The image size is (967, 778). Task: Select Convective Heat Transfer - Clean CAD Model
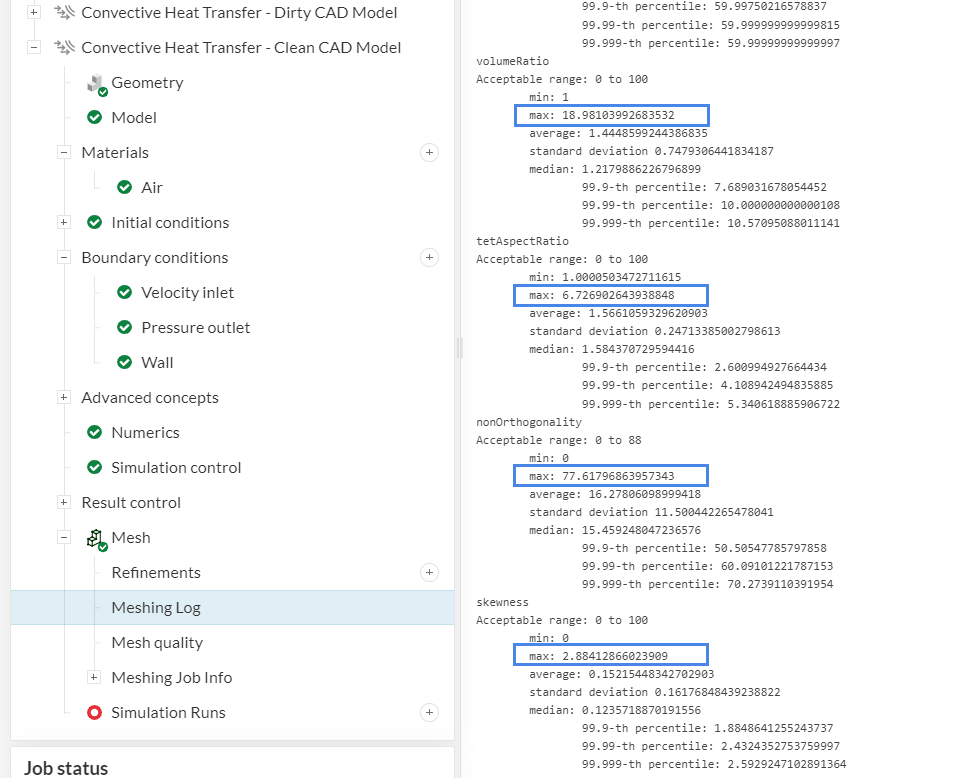click(x=241, y=47)
